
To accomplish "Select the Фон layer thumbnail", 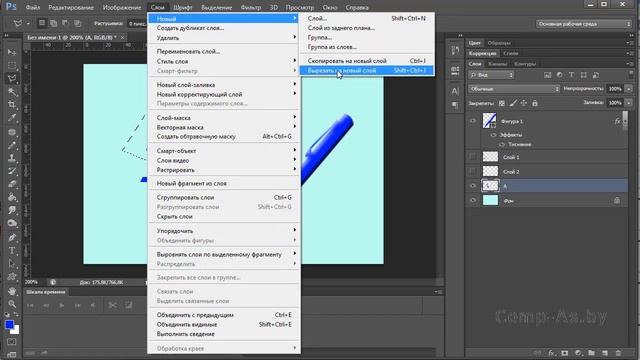I will pos(490,200).
